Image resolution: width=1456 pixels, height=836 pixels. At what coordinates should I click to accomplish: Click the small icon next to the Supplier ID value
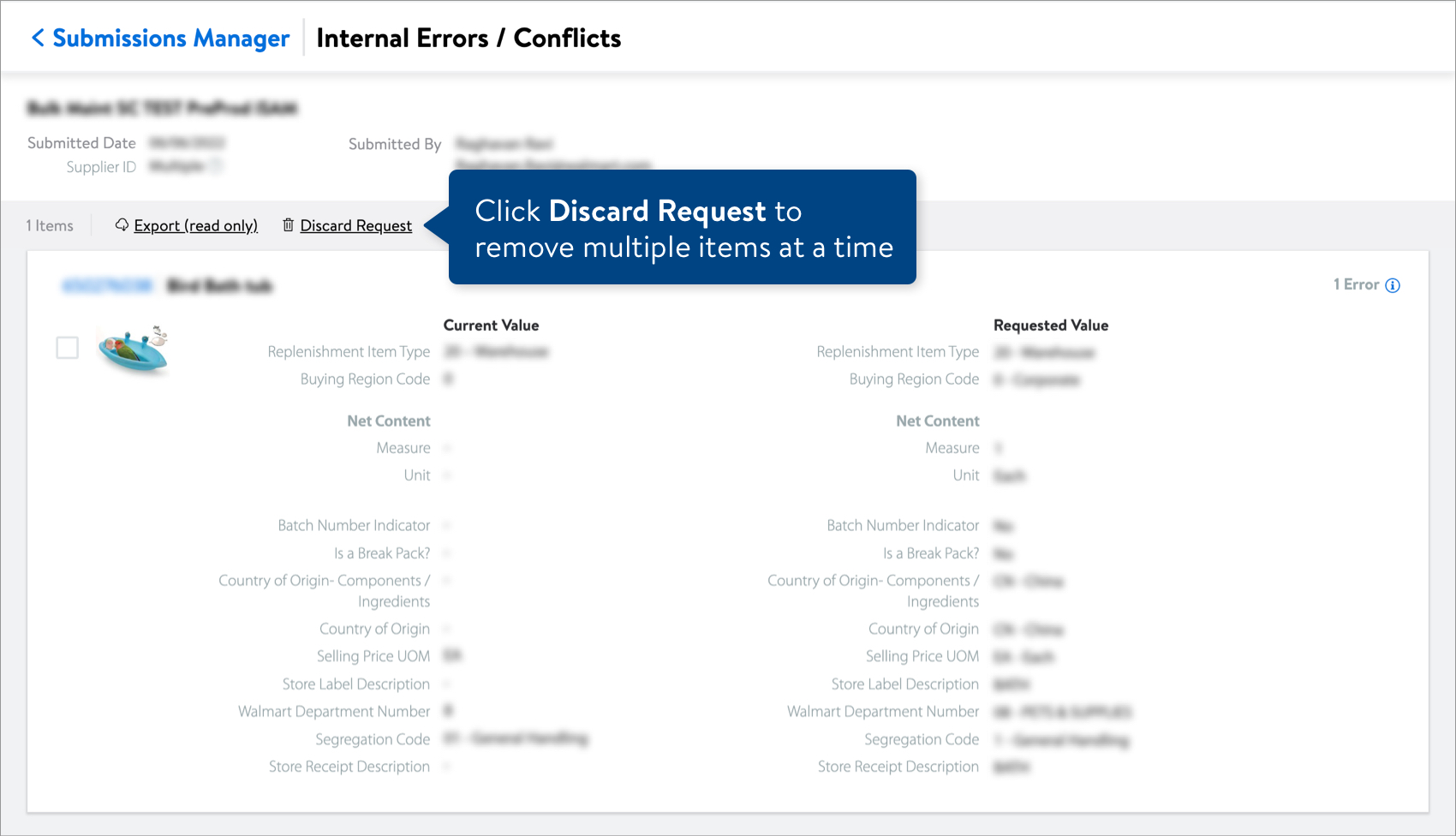(215, 166)
